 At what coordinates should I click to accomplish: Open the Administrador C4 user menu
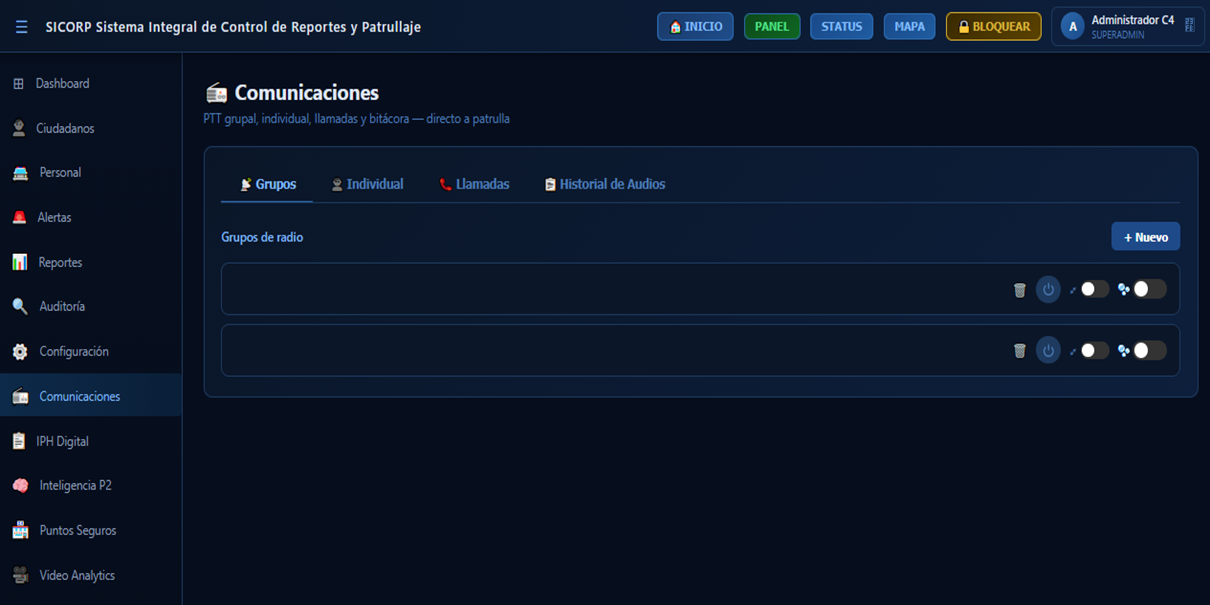pos(1127,26)
